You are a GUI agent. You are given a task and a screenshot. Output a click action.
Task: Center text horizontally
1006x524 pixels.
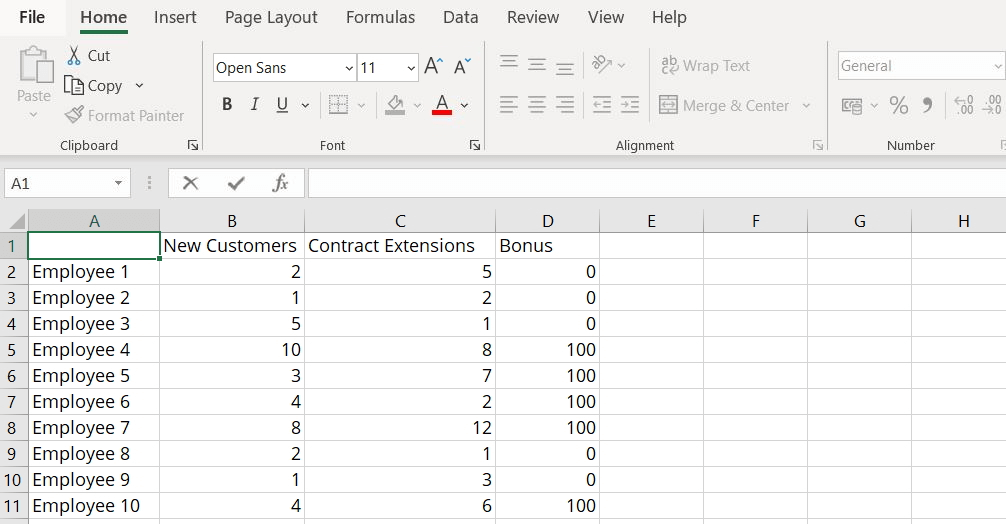[x=537, y=105]
